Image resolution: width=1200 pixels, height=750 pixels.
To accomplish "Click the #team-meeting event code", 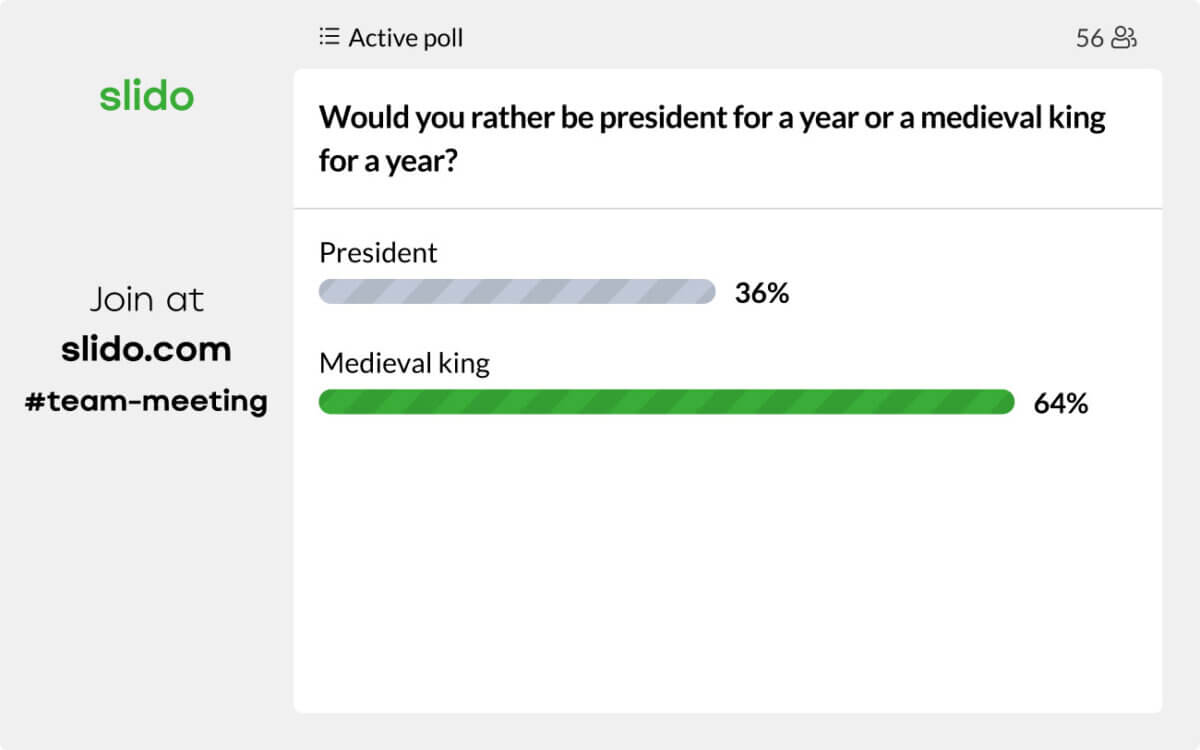I will click(x=146, y=401).
